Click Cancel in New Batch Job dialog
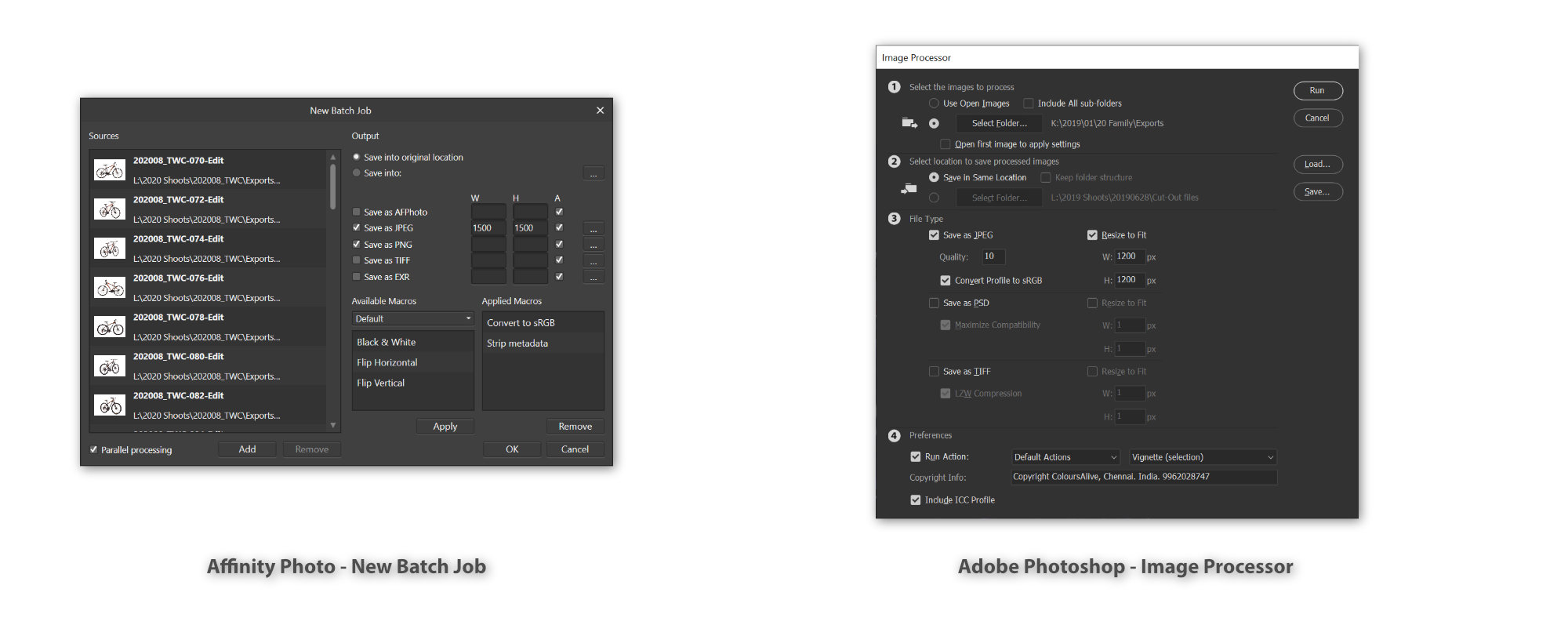The image size is (1568, 625). 575,449
